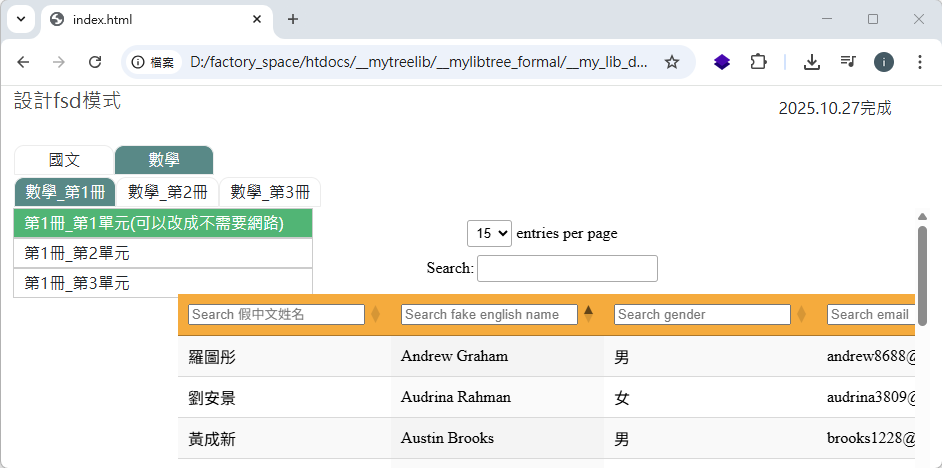Toggle sort on 假中文姓名 column
942x468 pixels.
375,314
